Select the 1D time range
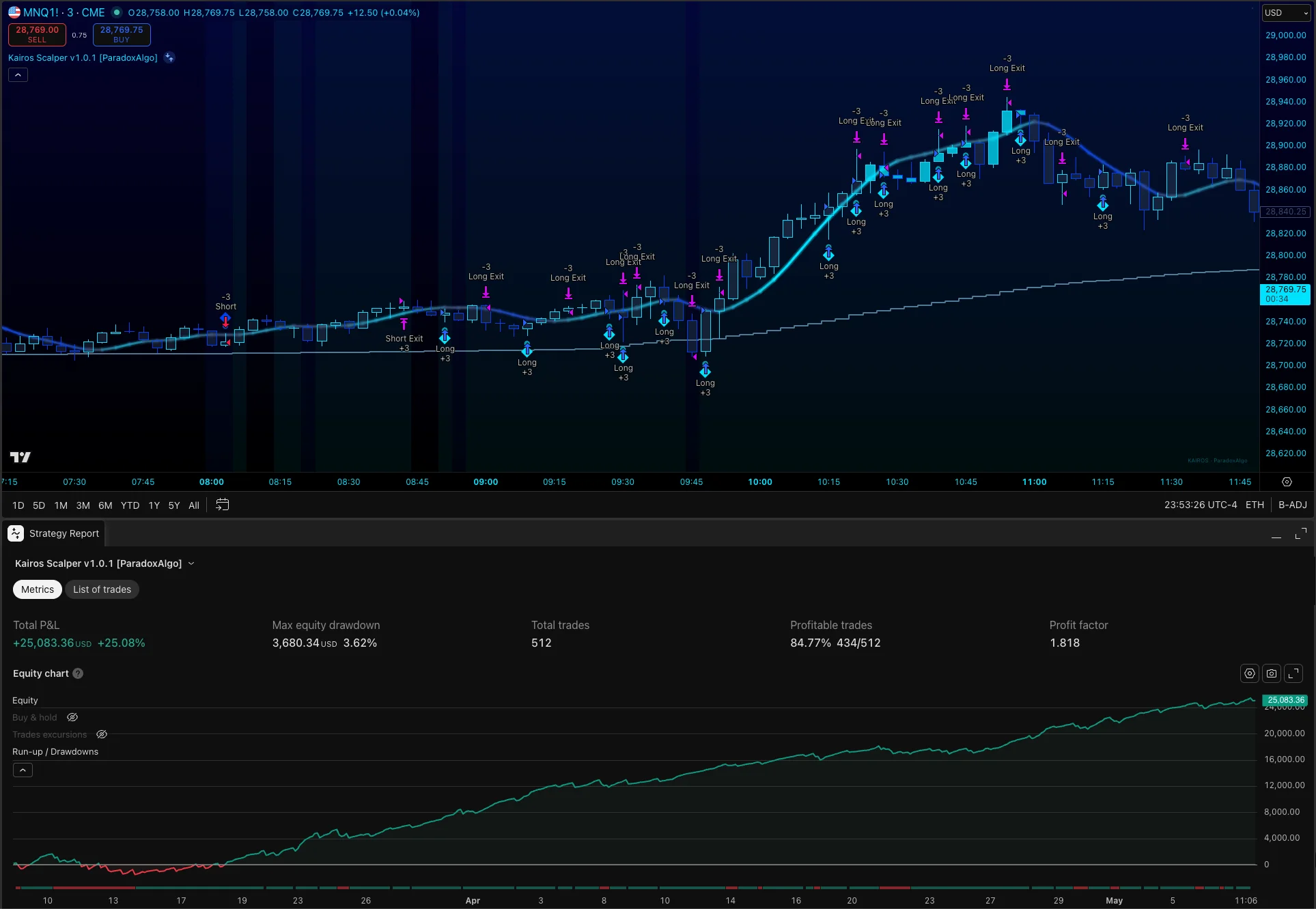This screenshot has width=1316, height=909. 18,505
